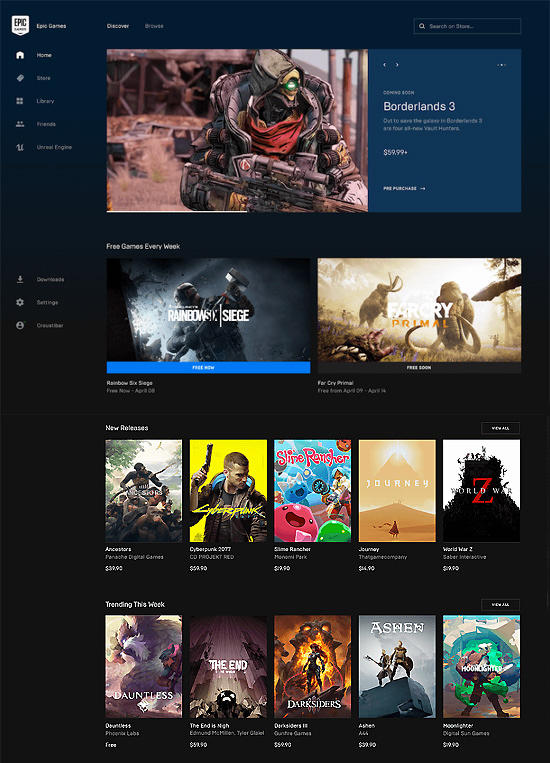Open the Rainbow Six Siege banner
The width and height of the screenshot is (550, 763).
coord(208,310)
